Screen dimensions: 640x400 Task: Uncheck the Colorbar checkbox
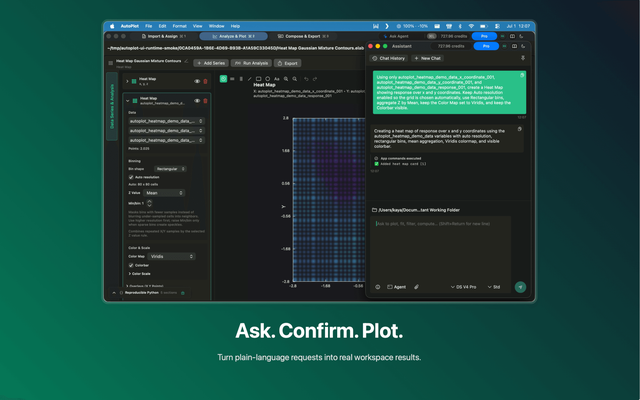131,265
